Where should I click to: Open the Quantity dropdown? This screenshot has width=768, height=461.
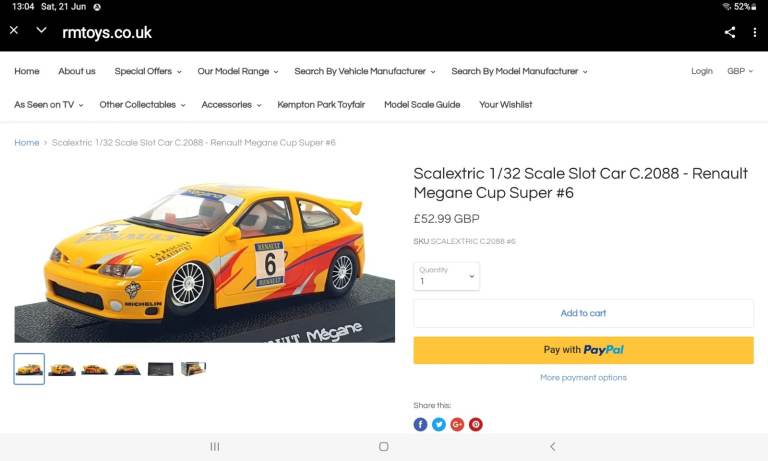[x=446, y=277]
